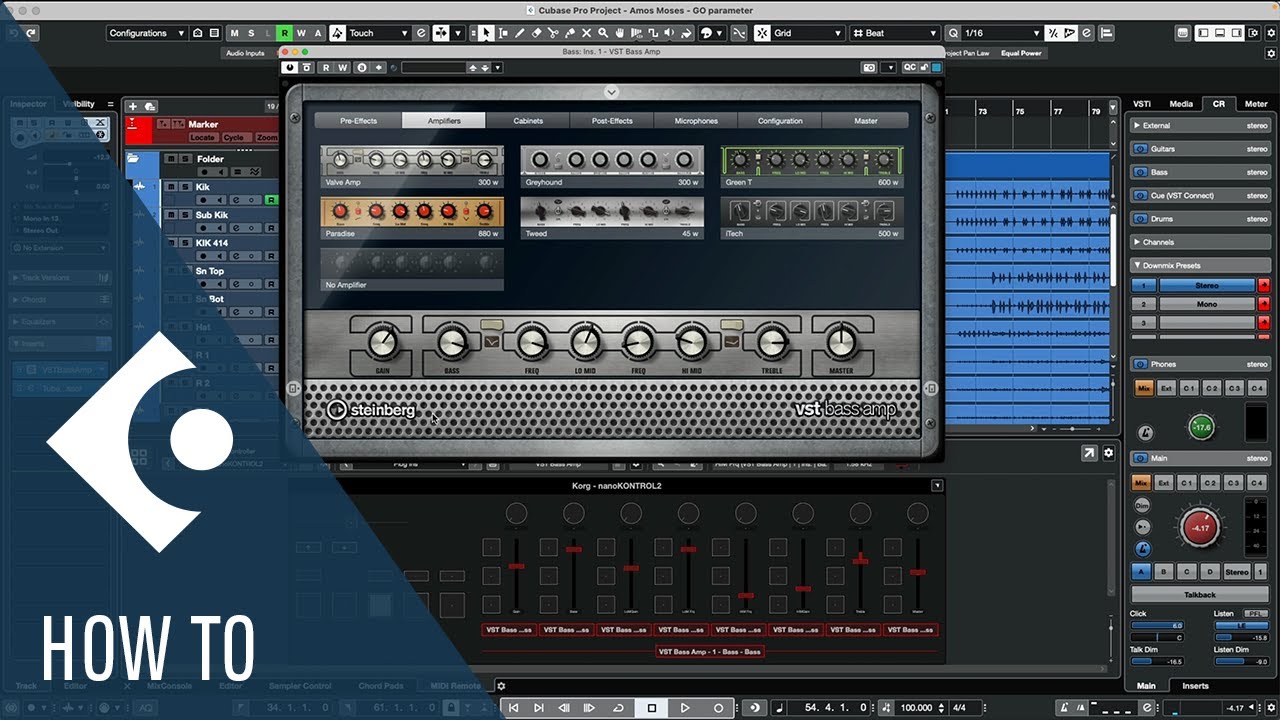Choose the Green T amplifier
This screenshot has width=1280, height=720.
click(812, 166)
